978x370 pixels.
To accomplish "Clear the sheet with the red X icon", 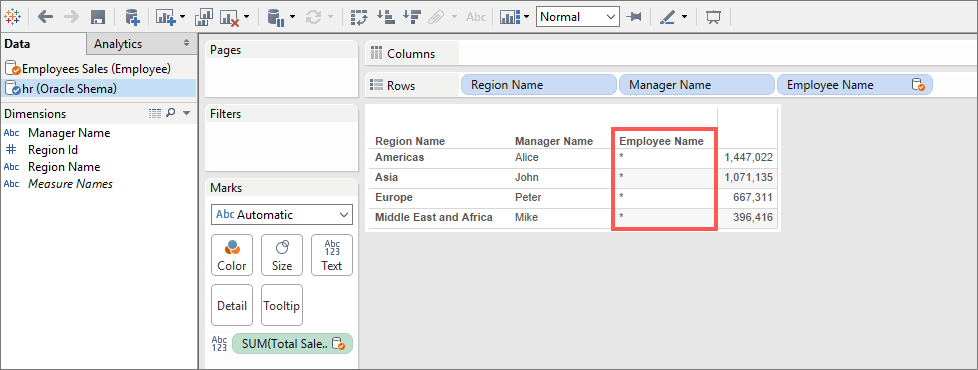I will 230,17.
